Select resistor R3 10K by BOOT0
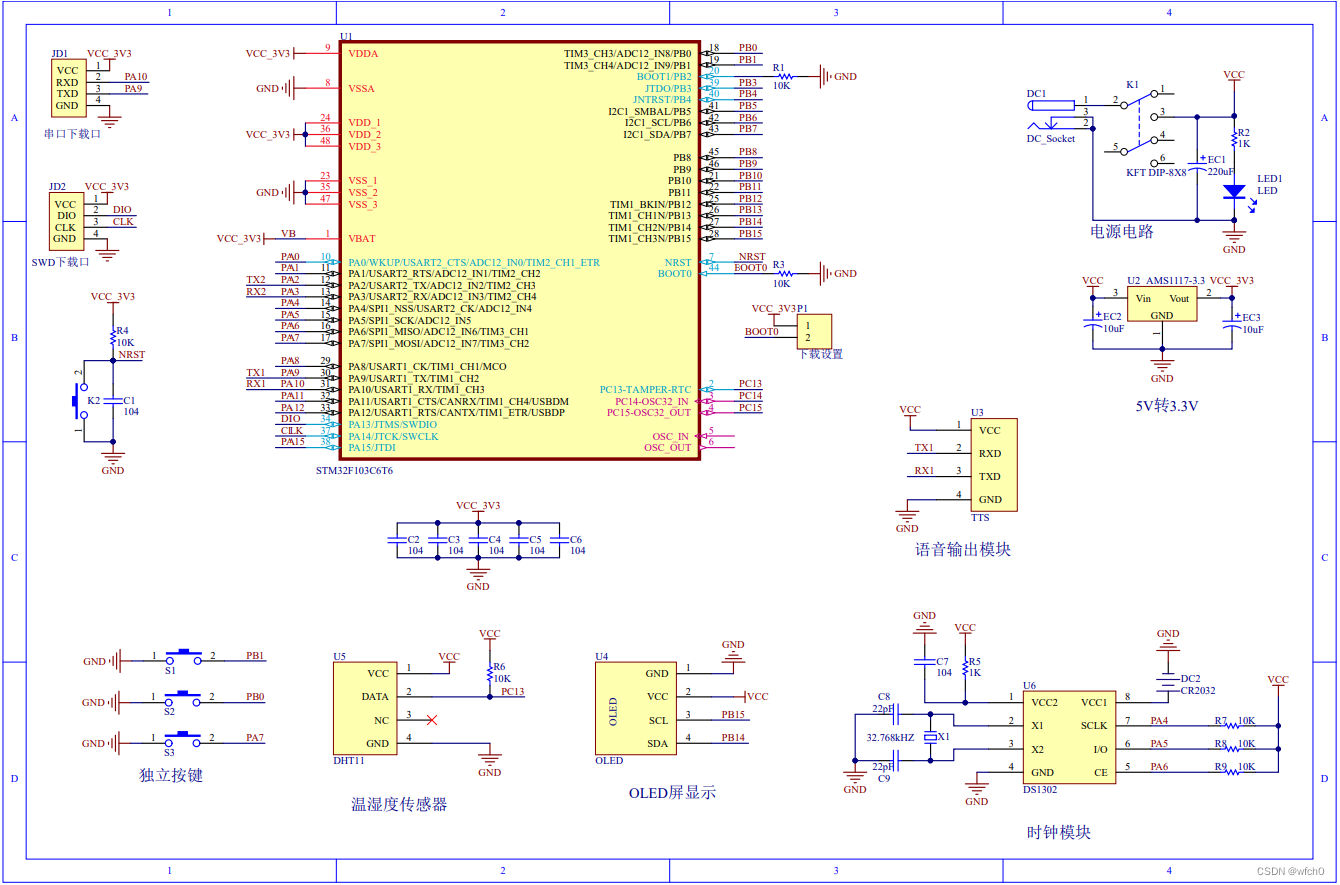 pyautogui.click(x=784, y=273)
